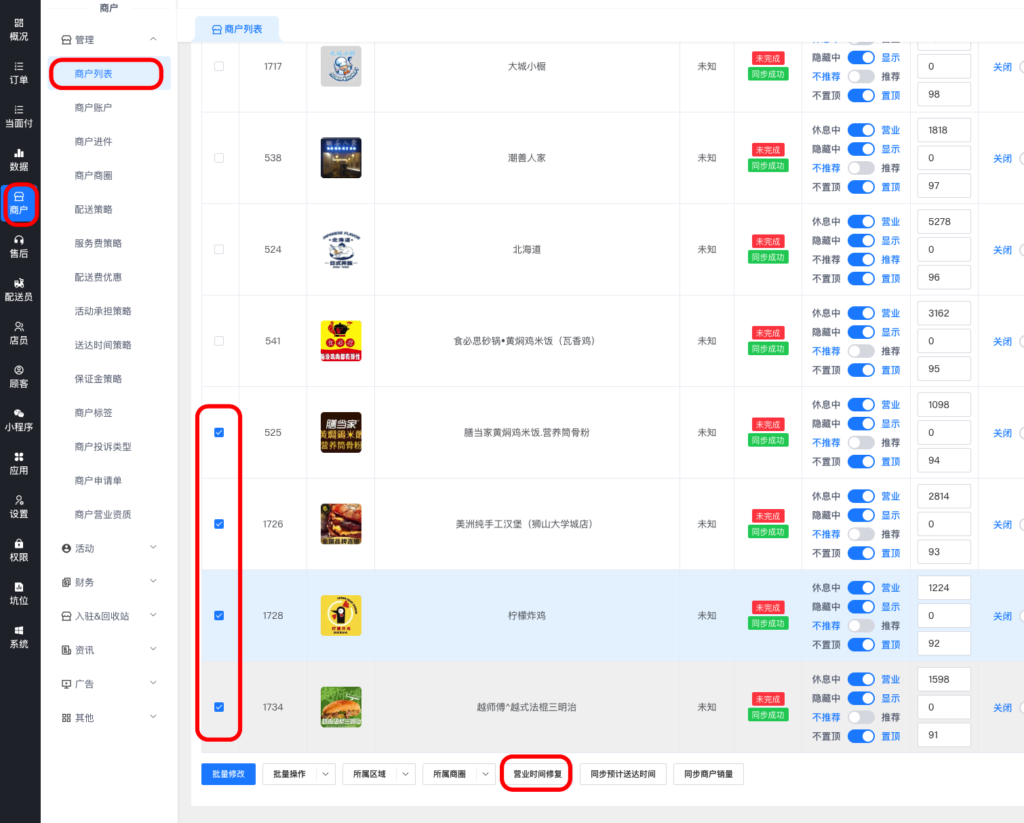Open the 设置 settings icon

(x=19, y=506)
